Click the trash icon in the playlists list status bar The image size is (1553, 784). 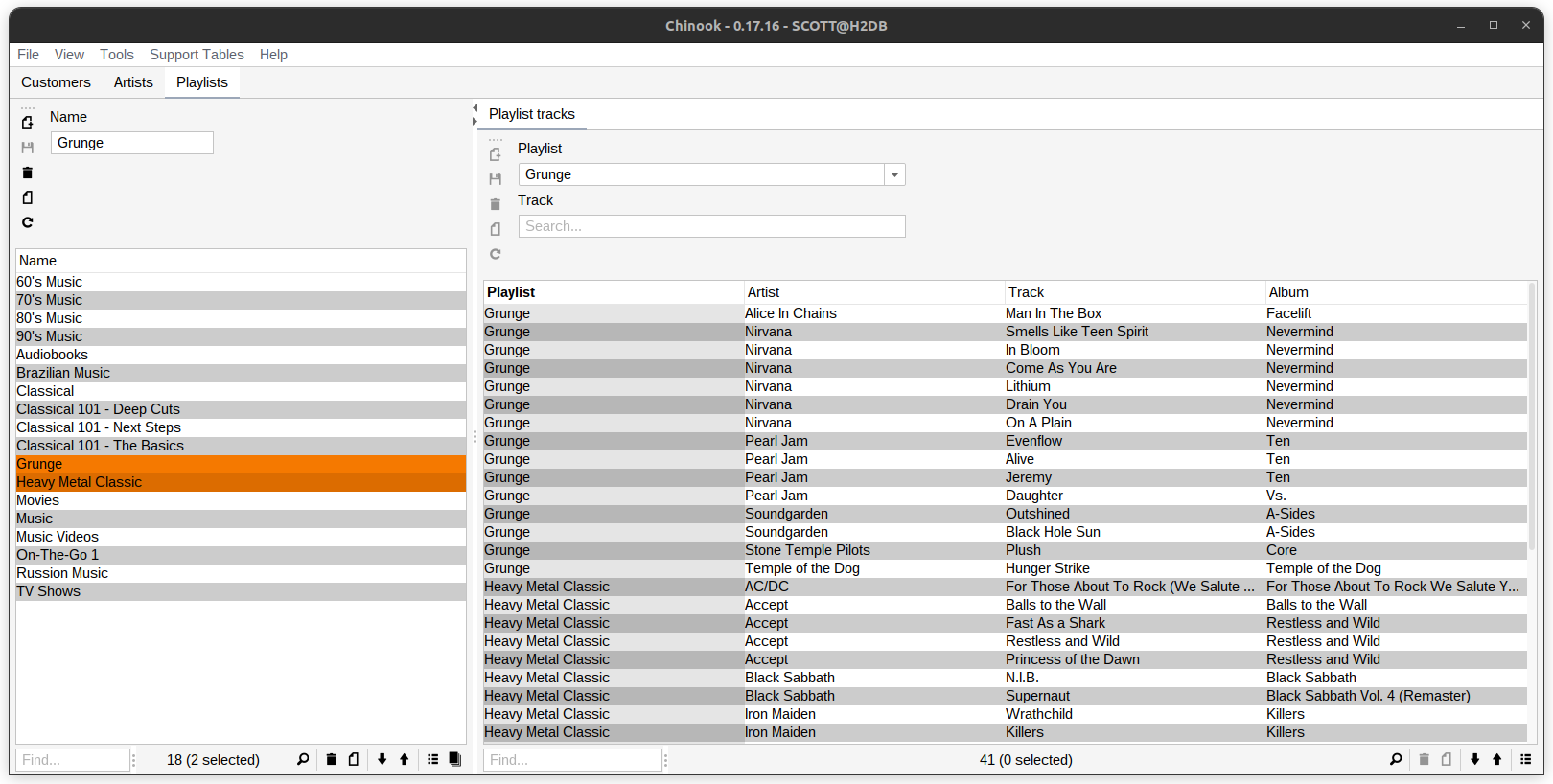pos(331,759)
